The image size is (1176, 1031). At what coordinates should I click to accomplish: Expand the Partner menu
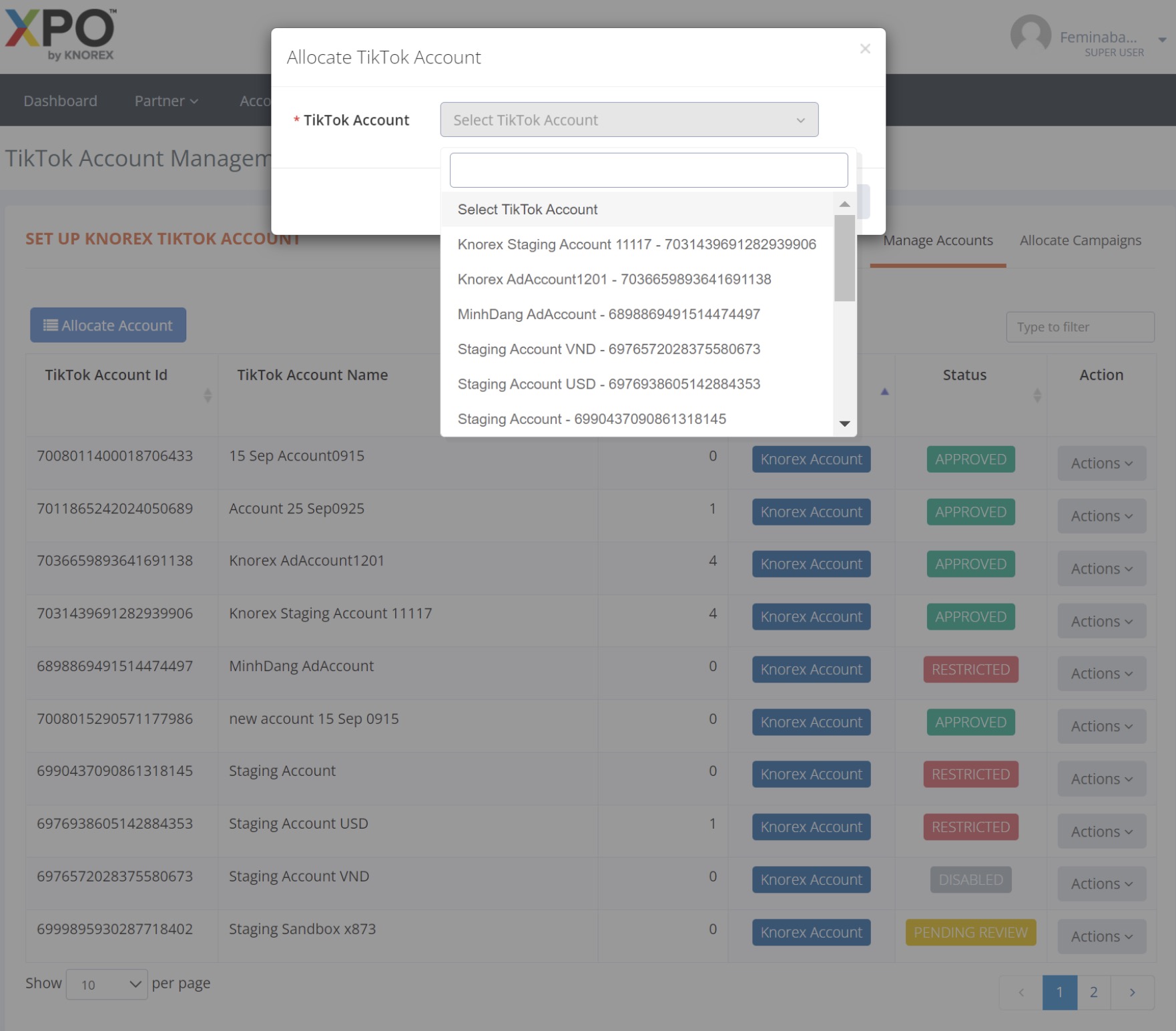pos(166,101)
